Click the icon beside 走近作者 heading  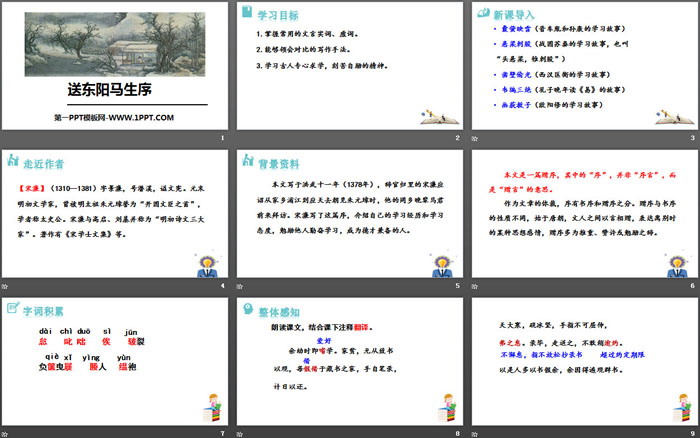(13, 160)
